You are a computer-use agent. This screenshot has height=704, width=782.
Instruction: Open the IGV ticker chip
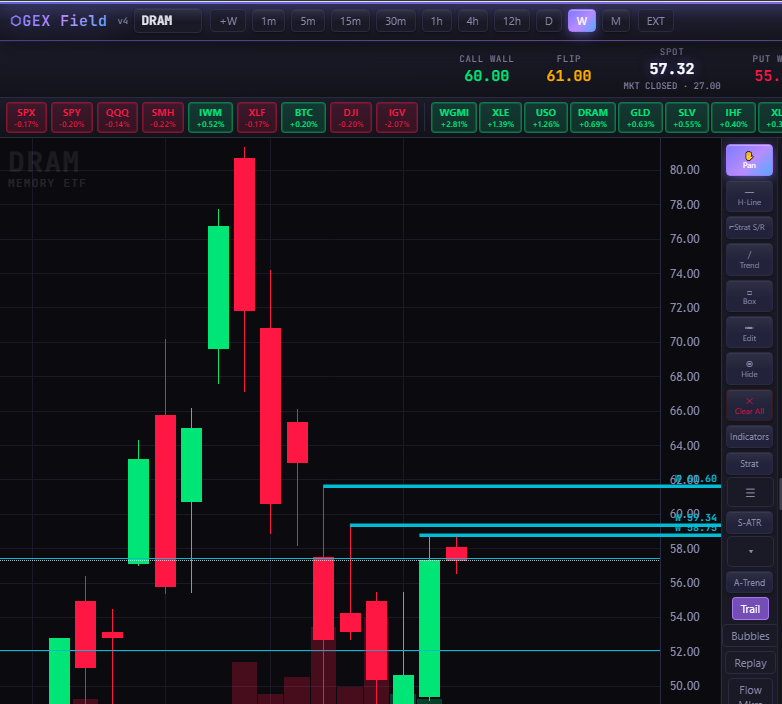[397, 118]
